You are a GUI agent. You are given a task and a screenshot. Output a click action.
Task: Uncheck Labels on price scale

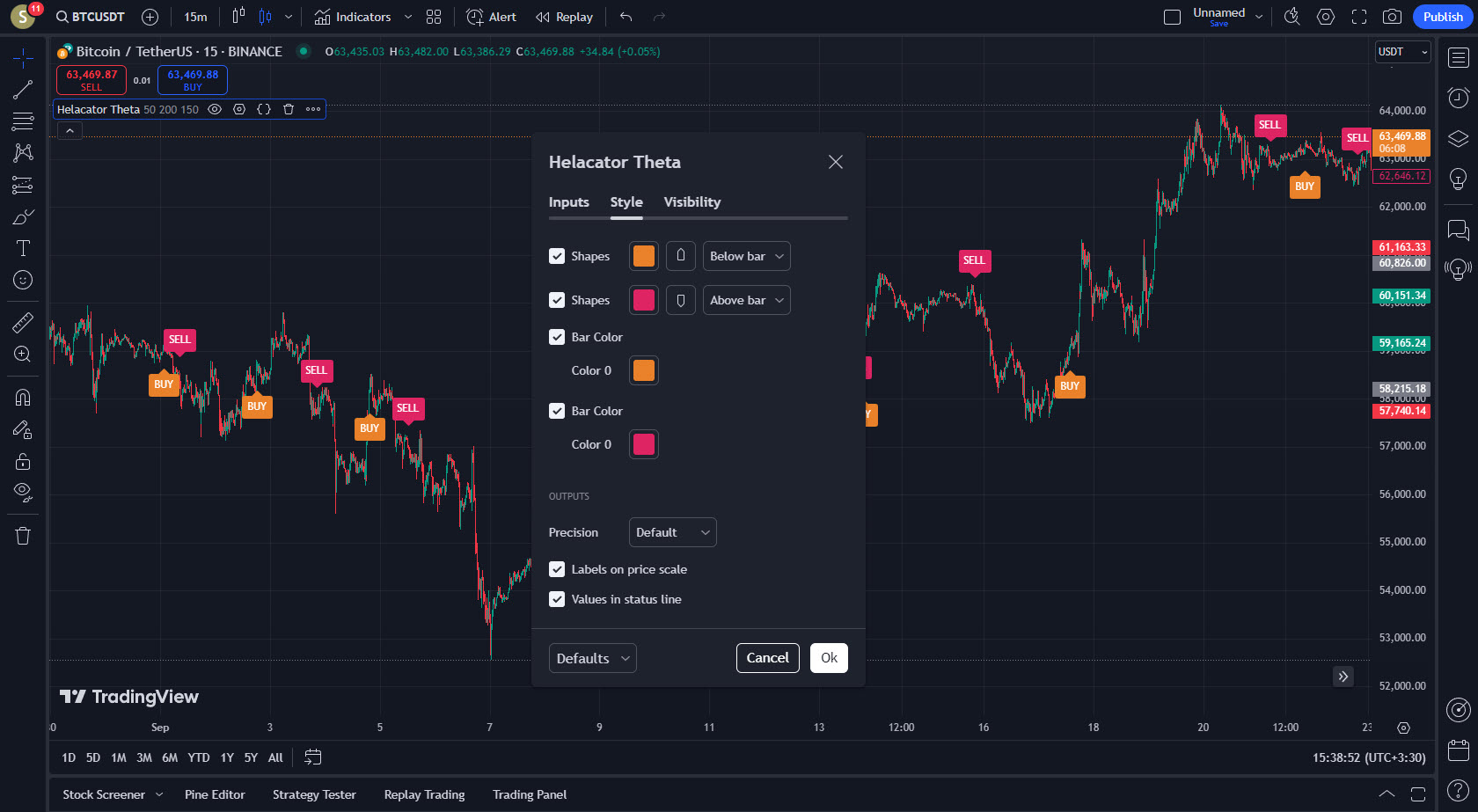[557, 569]
